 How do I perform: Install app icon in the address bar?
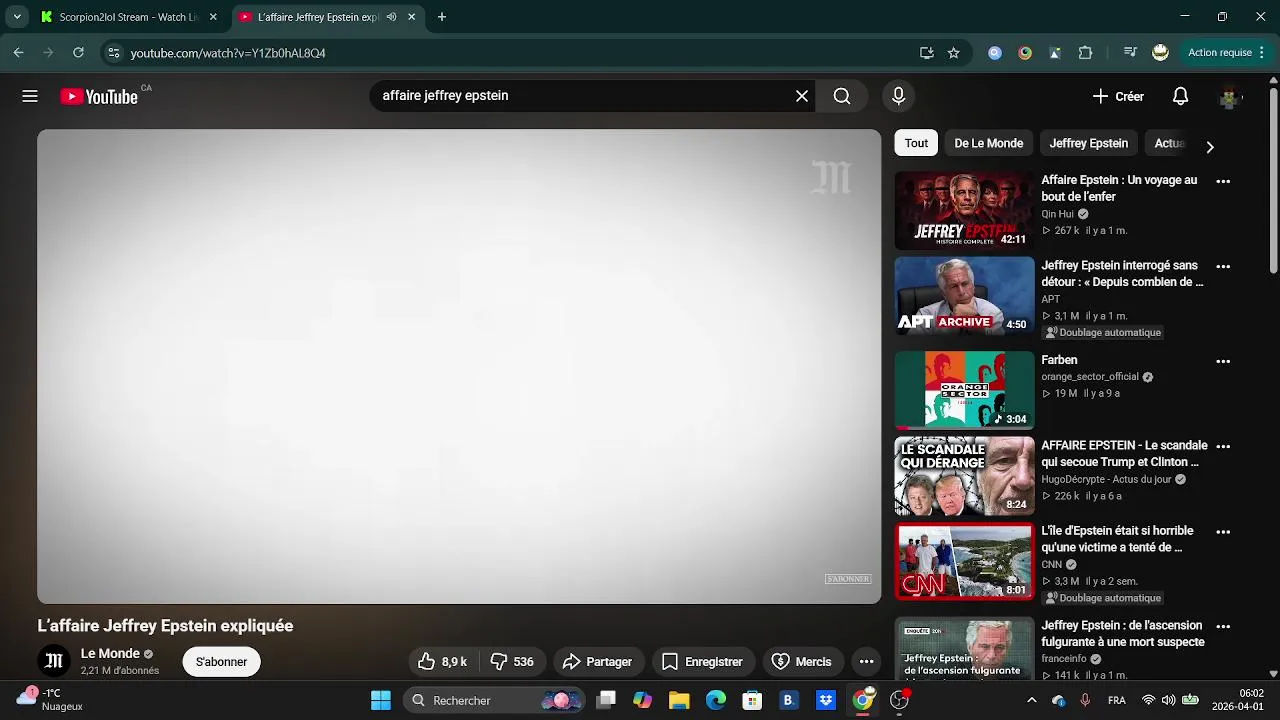[926, 53]
